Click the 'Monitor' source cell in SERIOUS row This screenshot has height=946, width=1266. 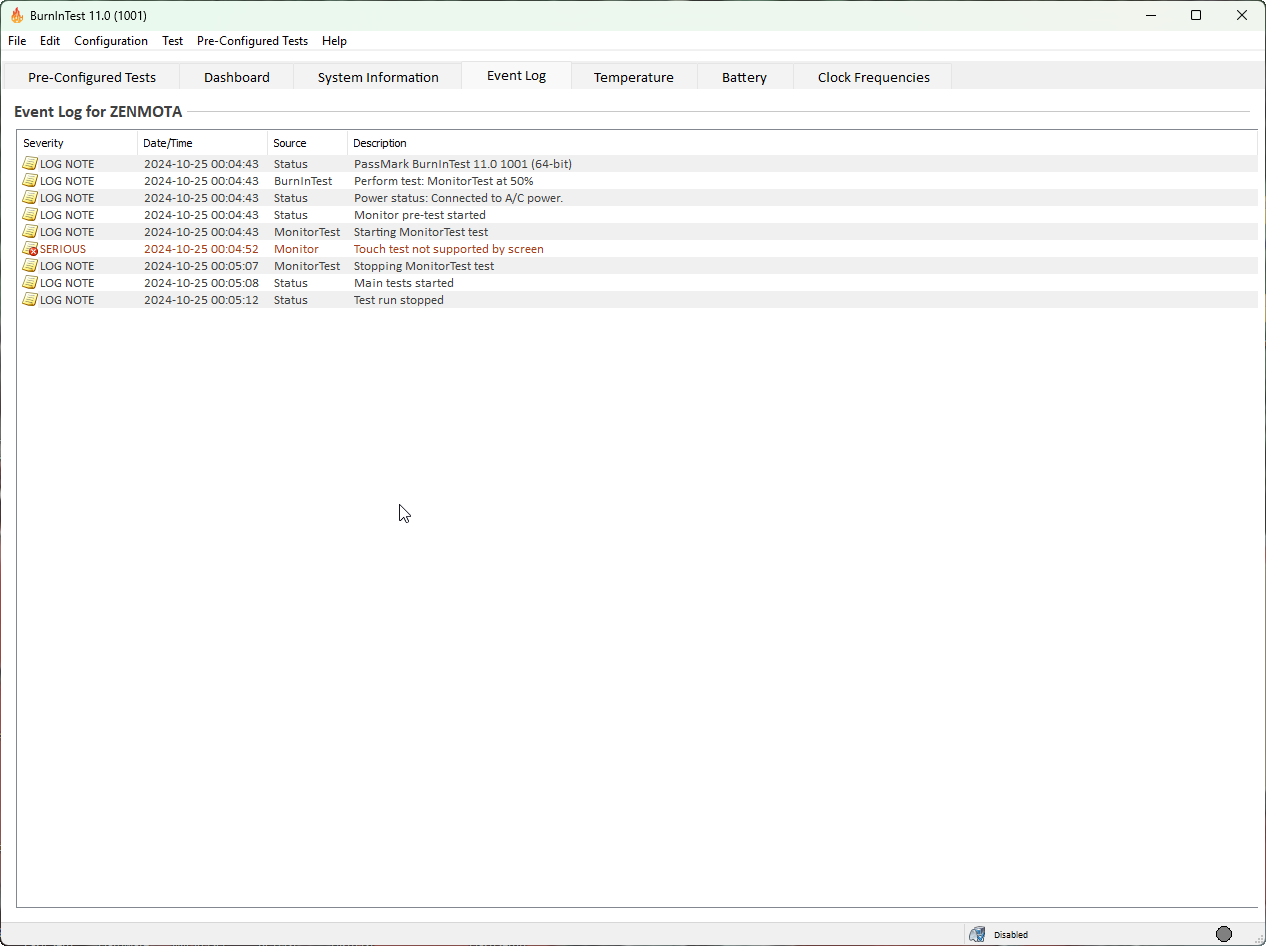296,249
